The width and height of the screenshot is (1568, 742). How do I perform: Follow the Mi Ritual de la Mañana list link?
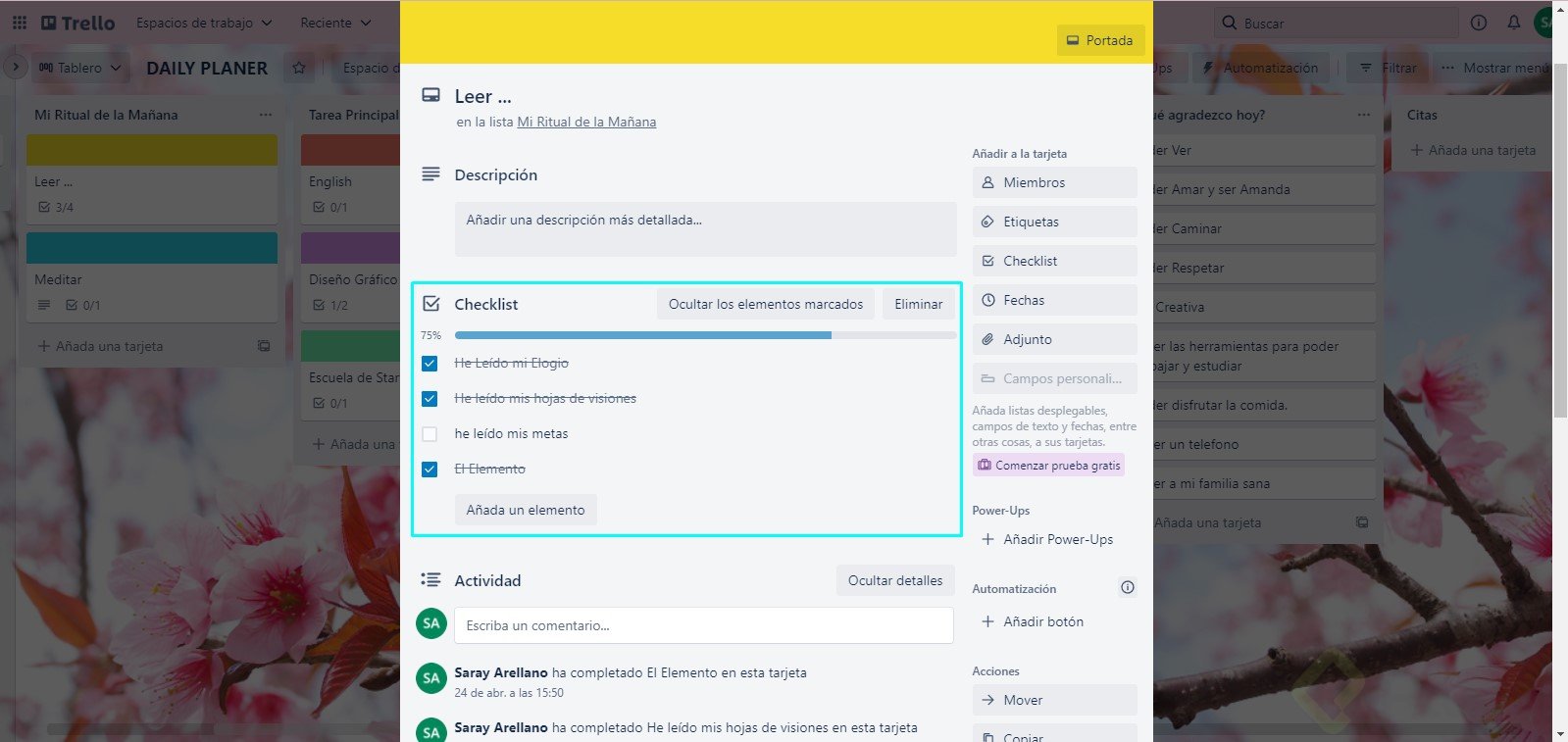coord(586,122)
